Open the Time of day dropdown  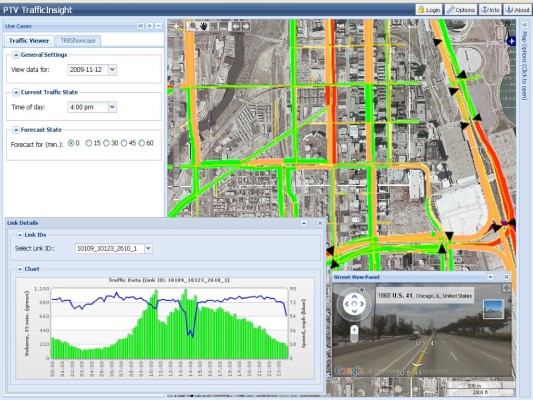tap(112, 107)
